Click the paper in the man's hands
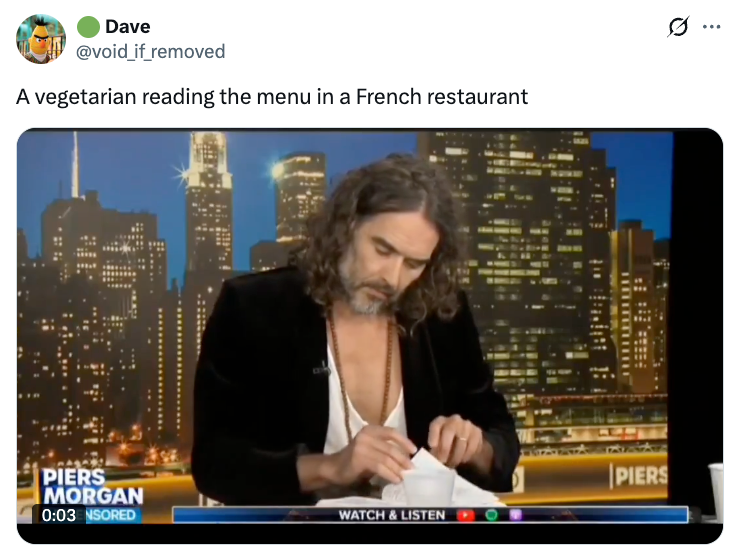741x558 pixels. pos(428,475)
